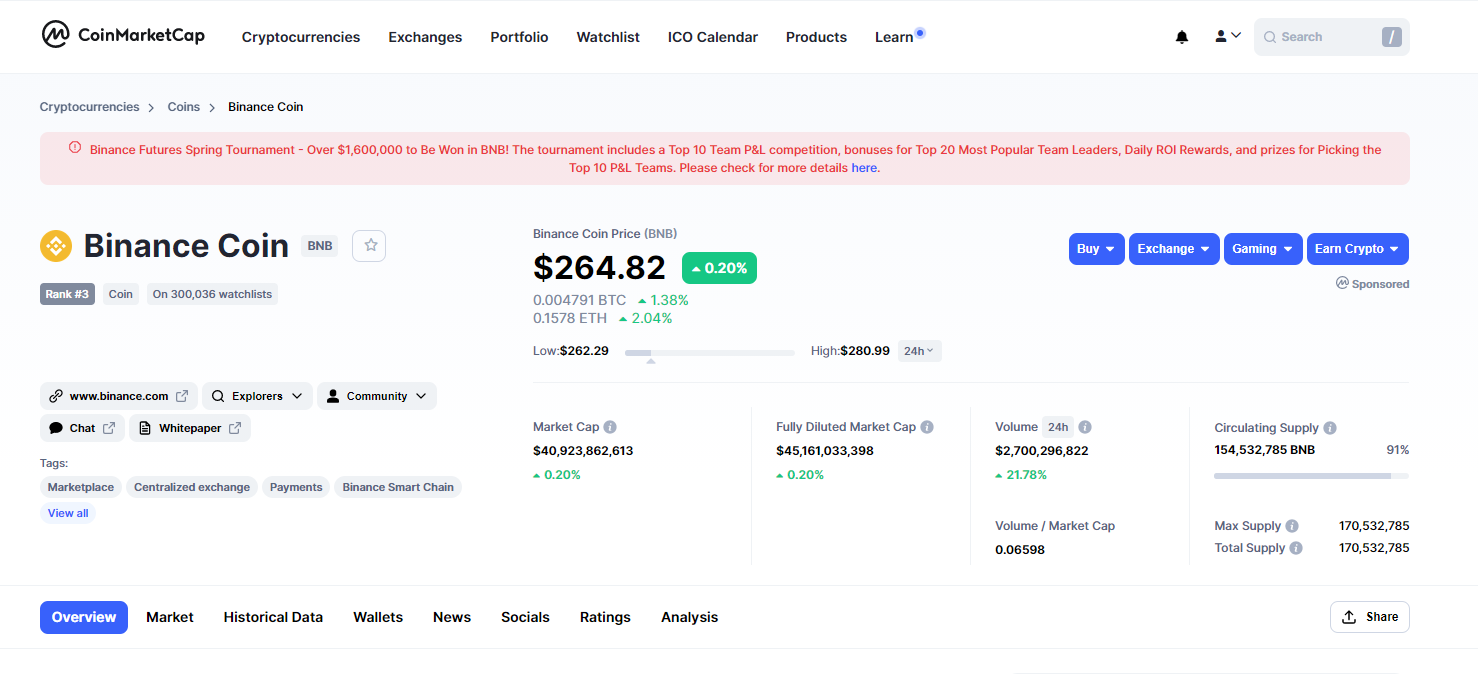Image resolution: width=1478 pixels, height=674 pixels.
Task: Open the Exchange dropdown button
Action: tap(1174, 249)
